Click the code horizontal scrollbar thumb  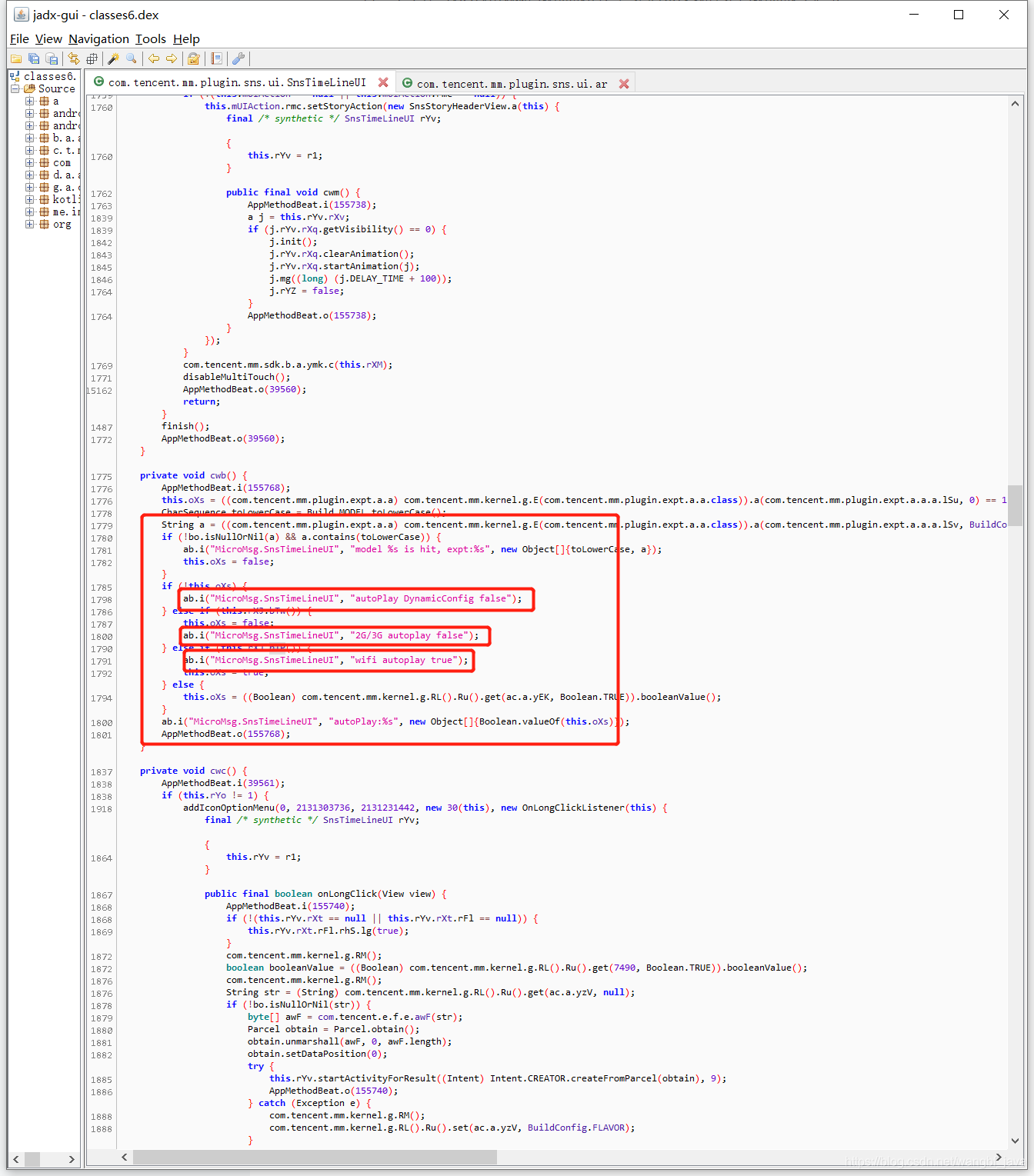pos(315,1158)
